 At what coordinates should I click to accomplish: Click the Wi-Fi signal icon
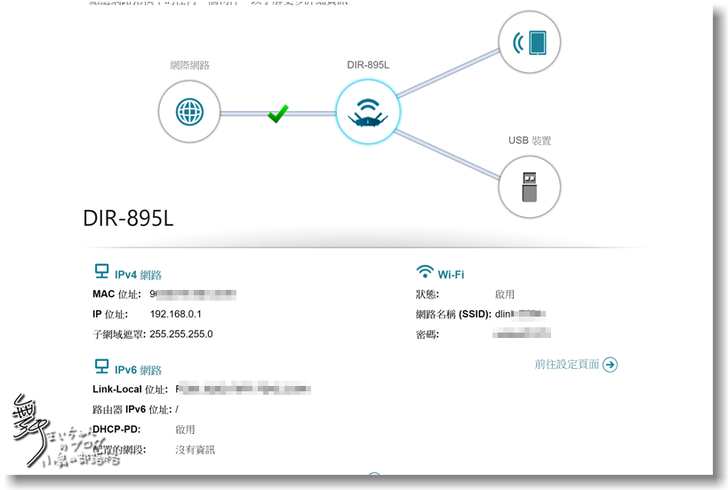(425, 271)
